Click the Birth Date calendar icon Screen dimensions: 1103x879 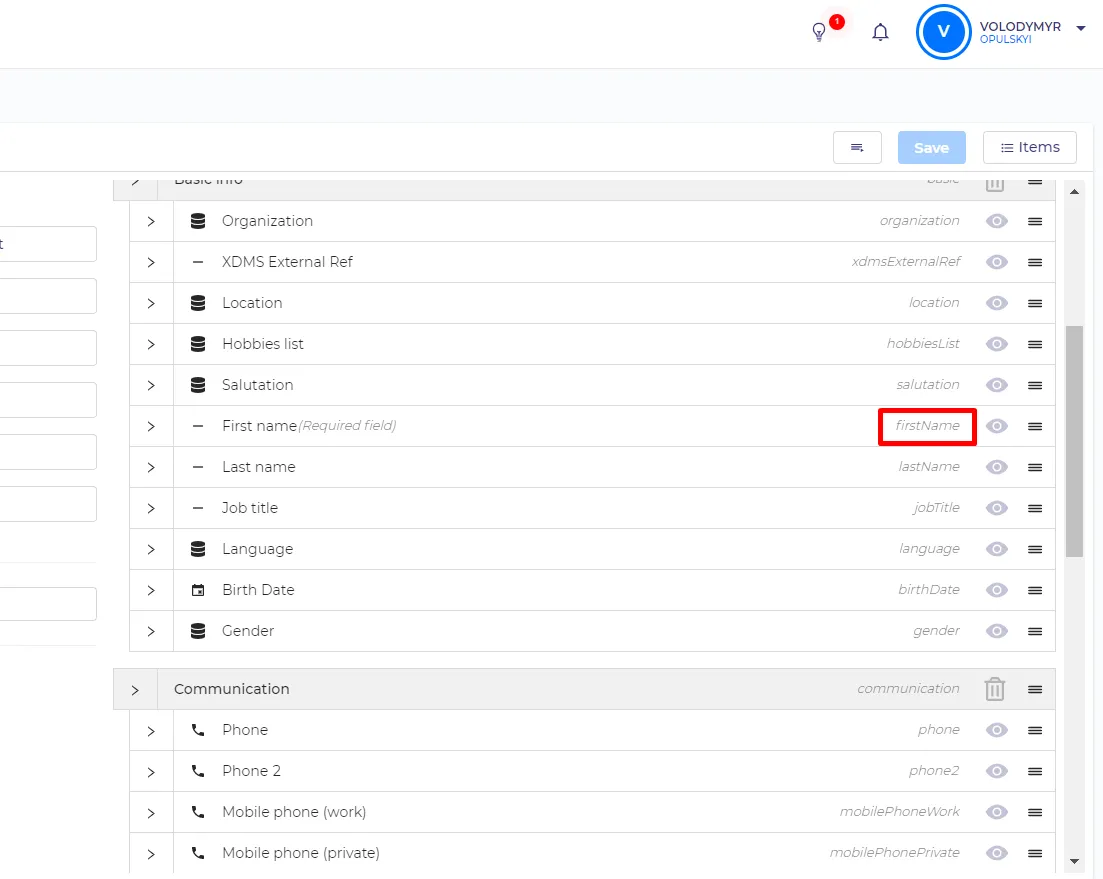point(198,590)
